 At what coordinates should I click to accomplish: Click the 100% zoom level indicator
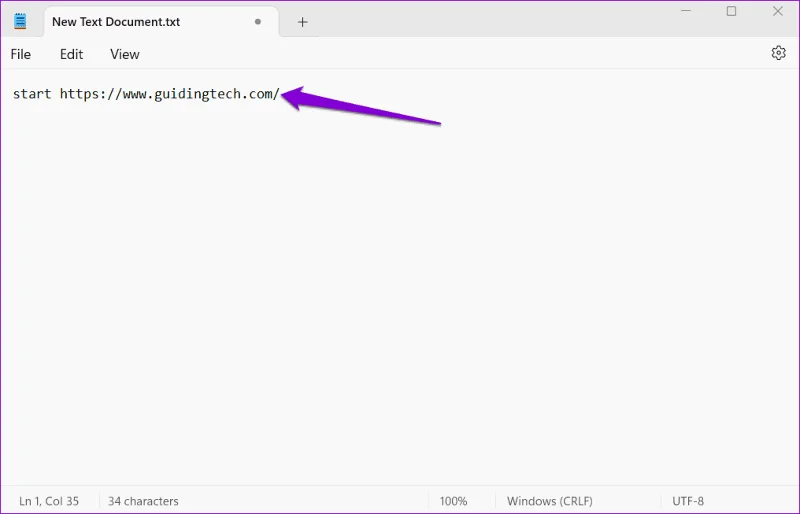454,501
